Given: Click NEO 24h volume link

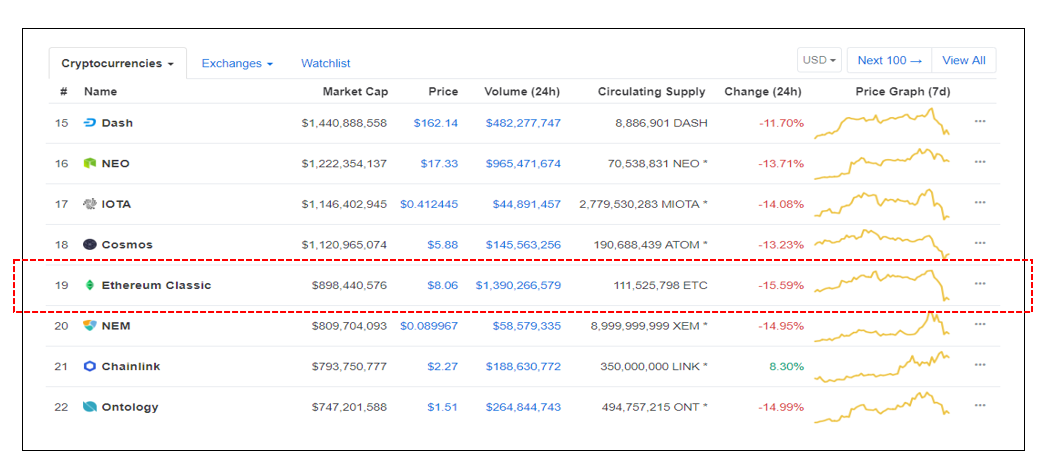Looking at the screenshot, I should pyautogui.click(x=523, y=163).
